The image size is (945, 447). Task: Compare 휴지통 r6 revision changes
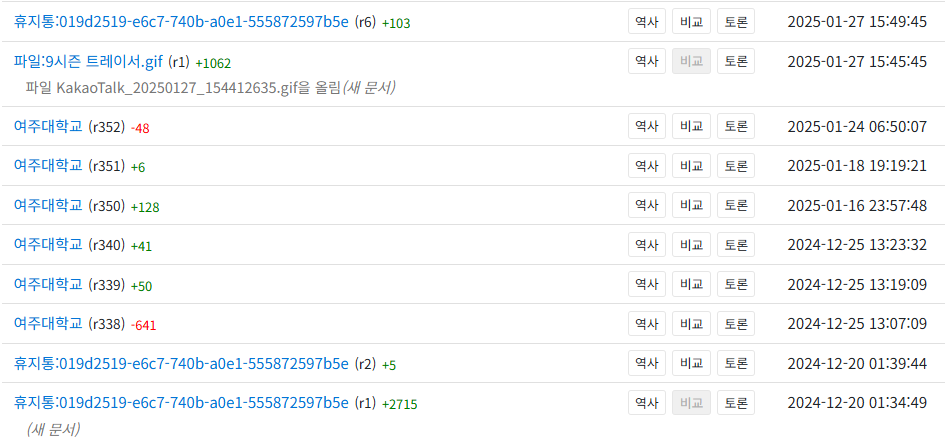(x=691, y=21)
